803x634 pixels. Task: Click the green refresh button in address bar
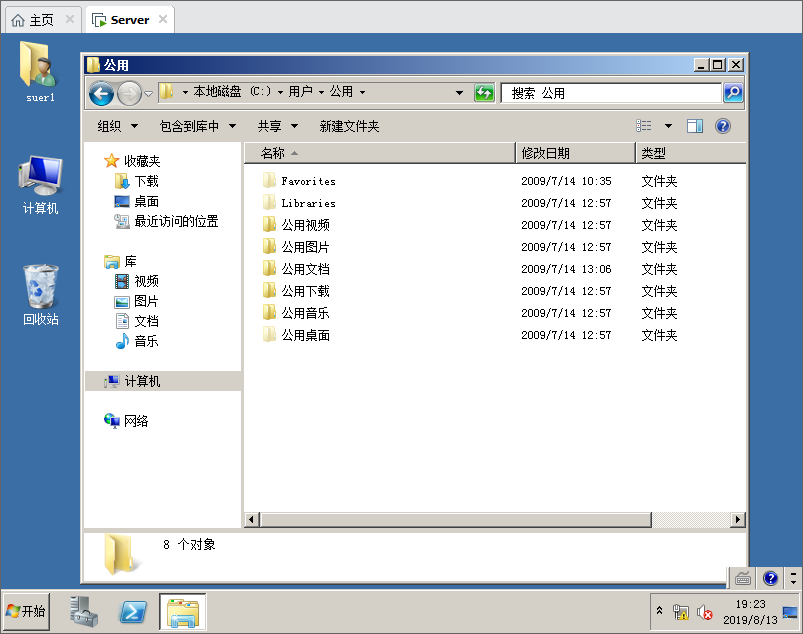tap(484, 93)
